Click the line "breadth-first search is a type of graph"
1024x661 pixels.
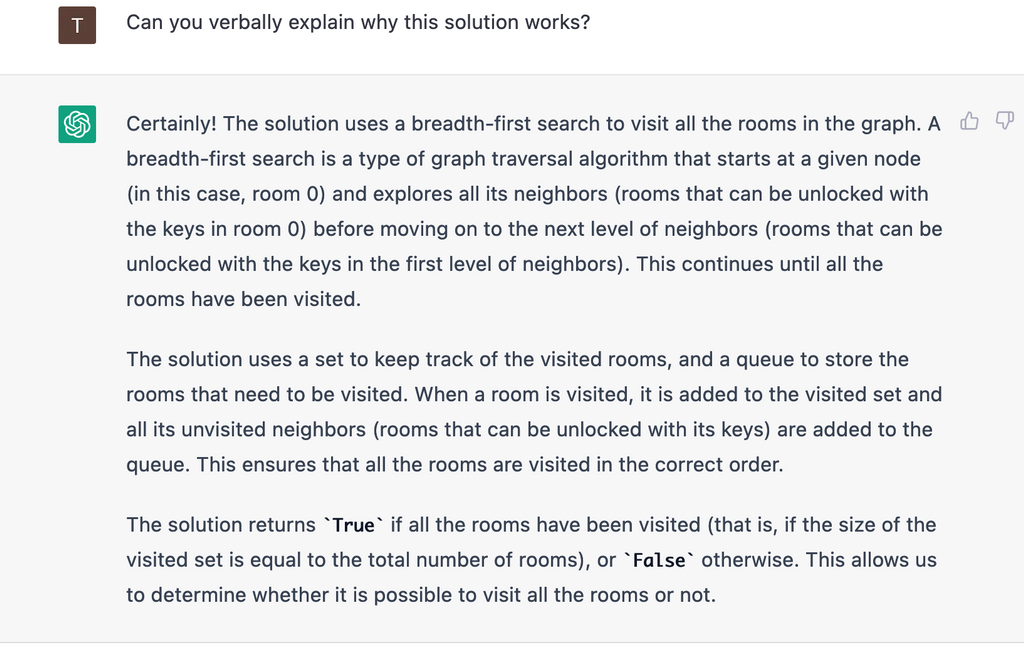[x=523, y=159]
